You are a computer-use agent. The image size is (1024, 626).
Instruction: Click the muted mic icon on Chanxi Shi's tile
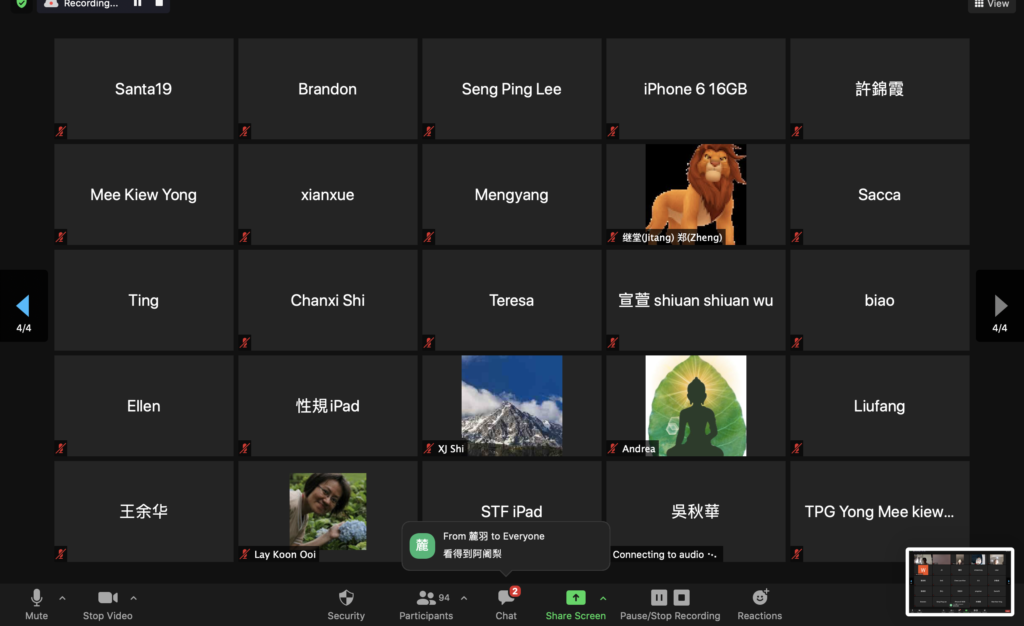245,343
